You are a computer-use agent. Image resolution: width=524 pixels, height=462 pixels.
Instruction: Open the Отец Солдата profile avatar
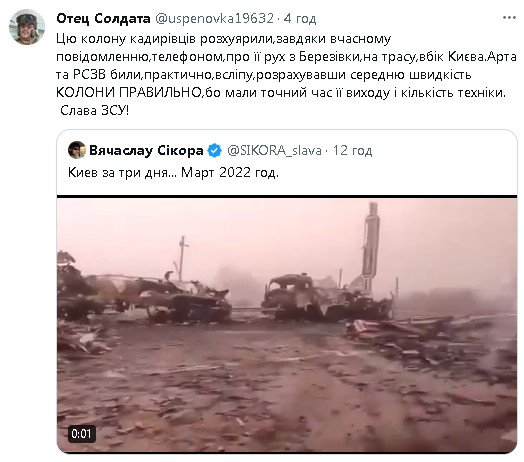point(27,27)
